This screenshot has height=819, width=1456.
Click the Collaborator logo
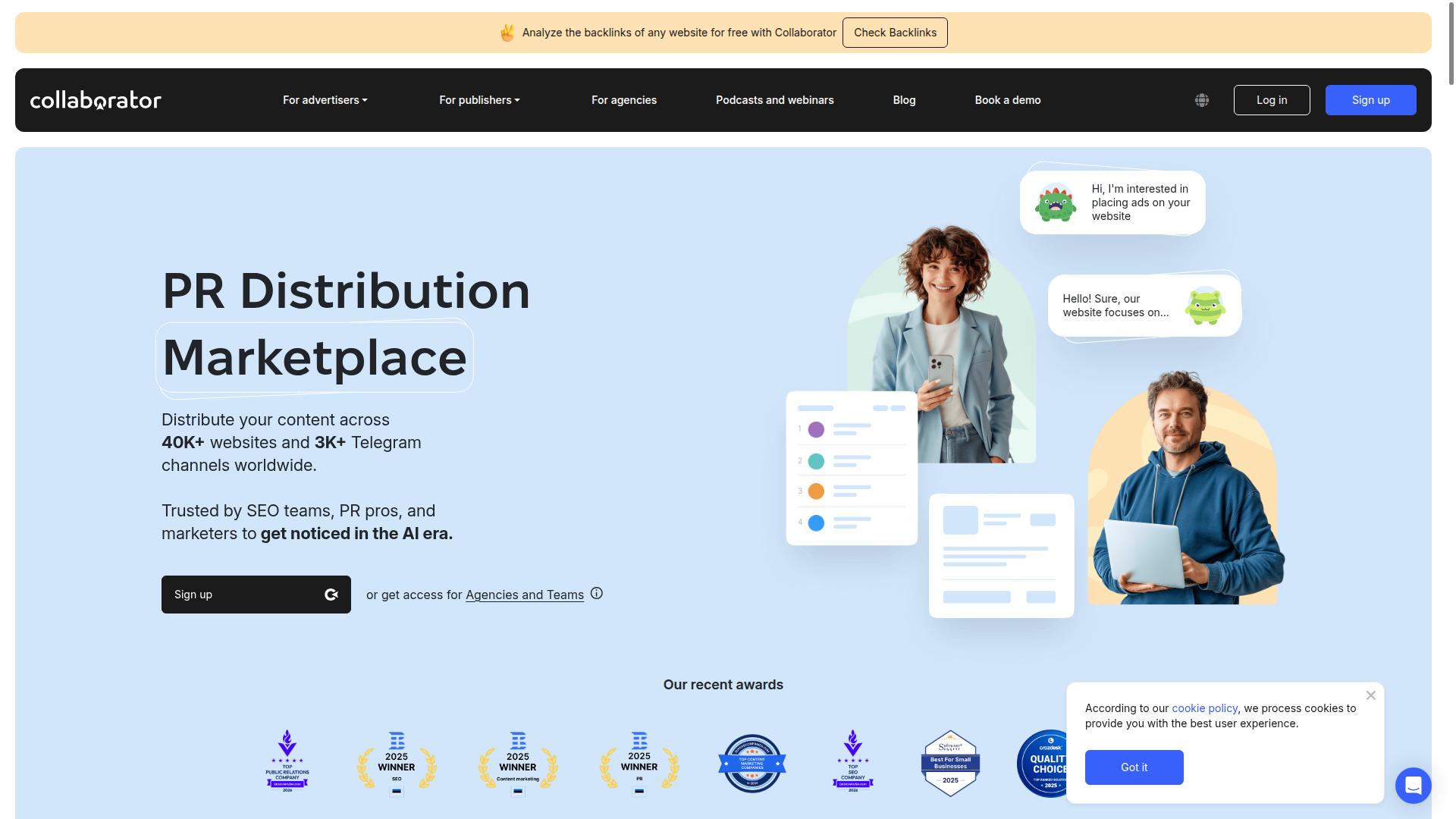click(x=96, y=100)
